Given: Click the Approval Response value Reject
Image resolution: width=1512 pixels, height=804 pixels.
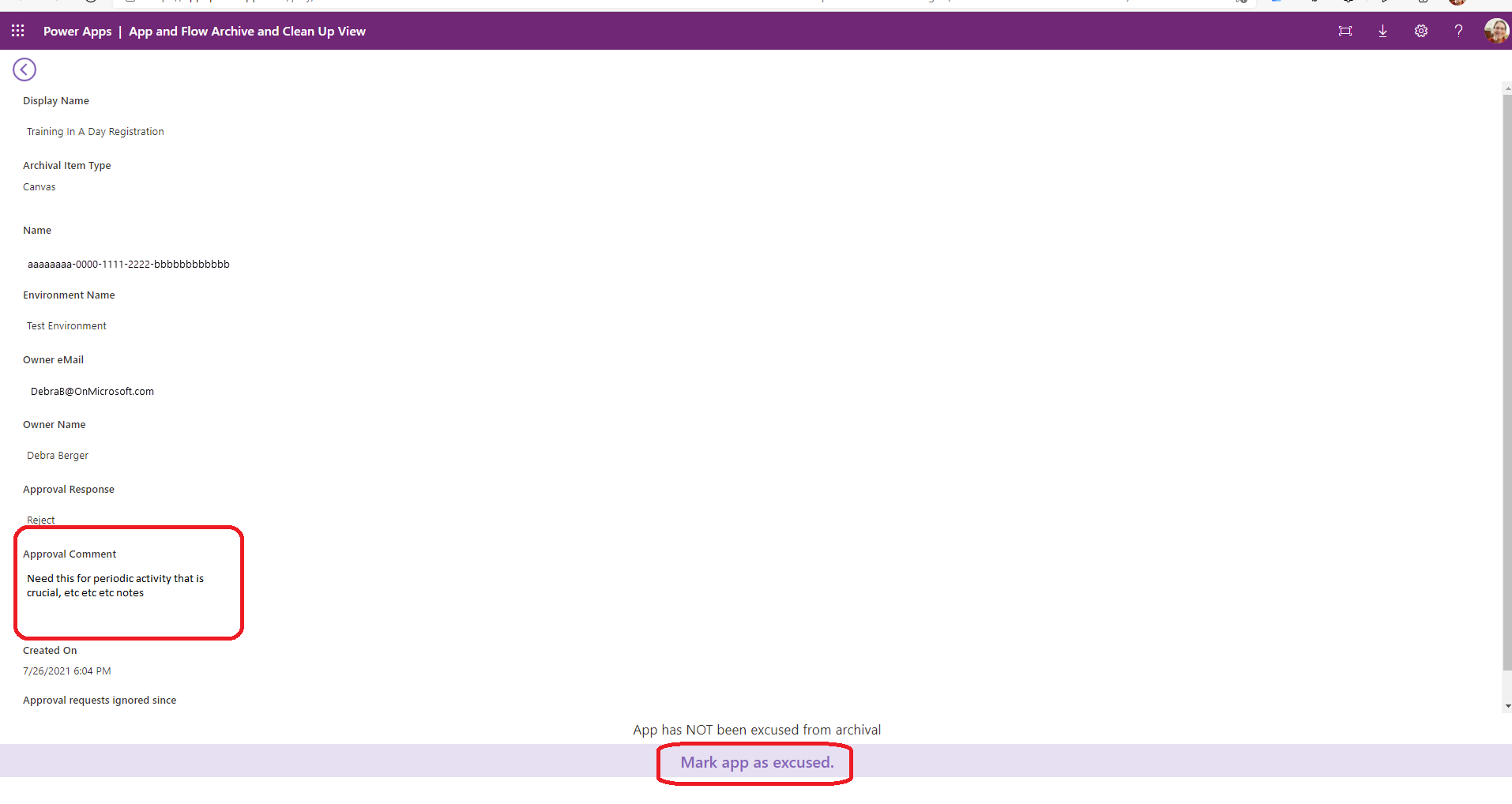Looking at the screenshot, I should click(x=41, y=520).
